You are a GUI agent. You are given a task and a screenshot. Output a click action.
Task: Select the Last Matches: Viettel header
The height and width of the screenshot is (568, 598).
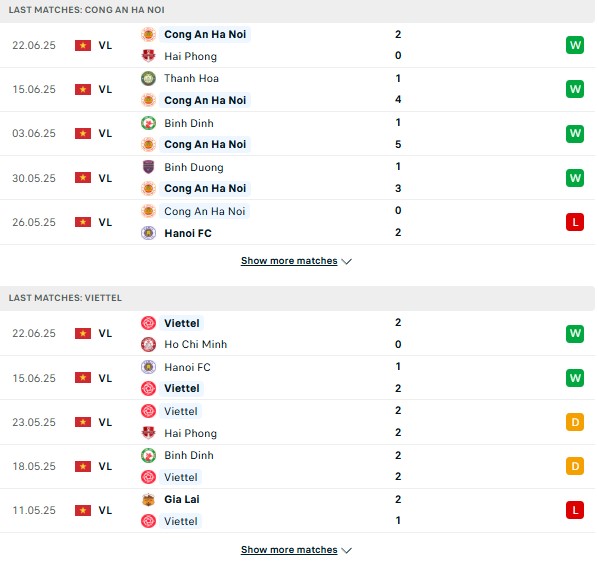click(297, 298)
